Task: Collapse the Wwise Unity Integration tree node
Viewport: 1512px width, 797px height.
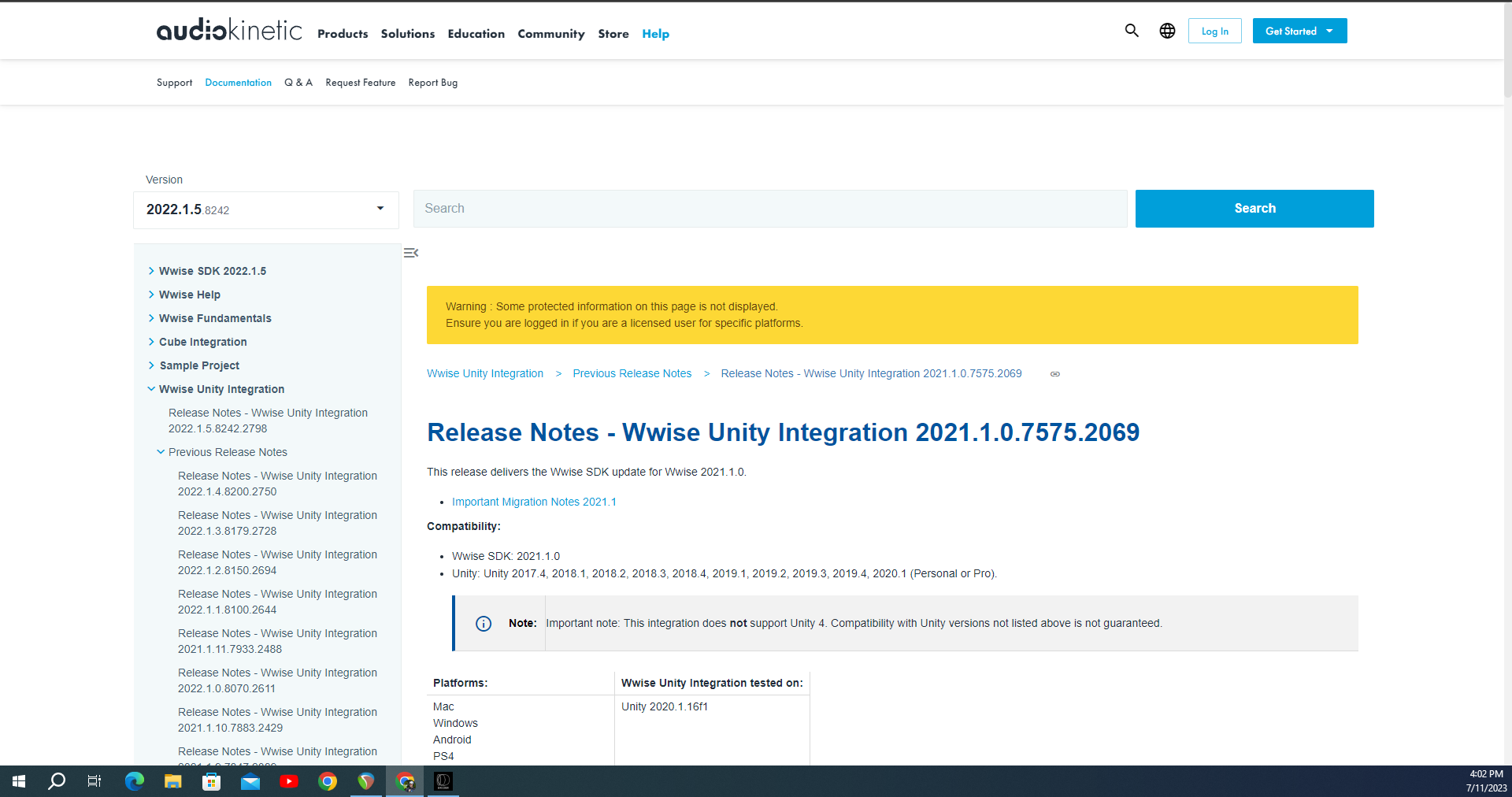Action: 151,389
